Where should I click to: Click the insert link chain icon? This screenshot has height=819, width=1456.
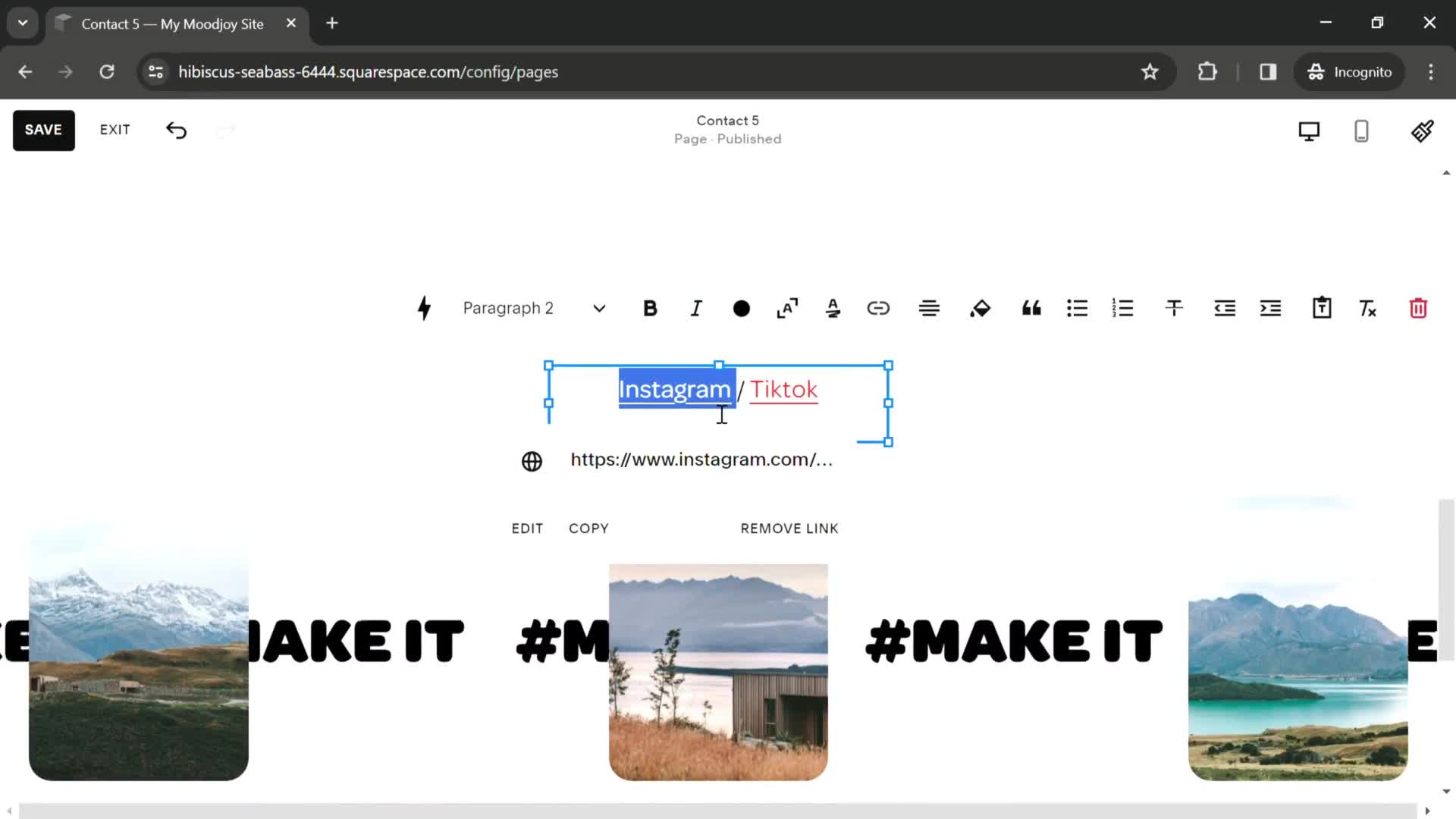tap(878, 308)
